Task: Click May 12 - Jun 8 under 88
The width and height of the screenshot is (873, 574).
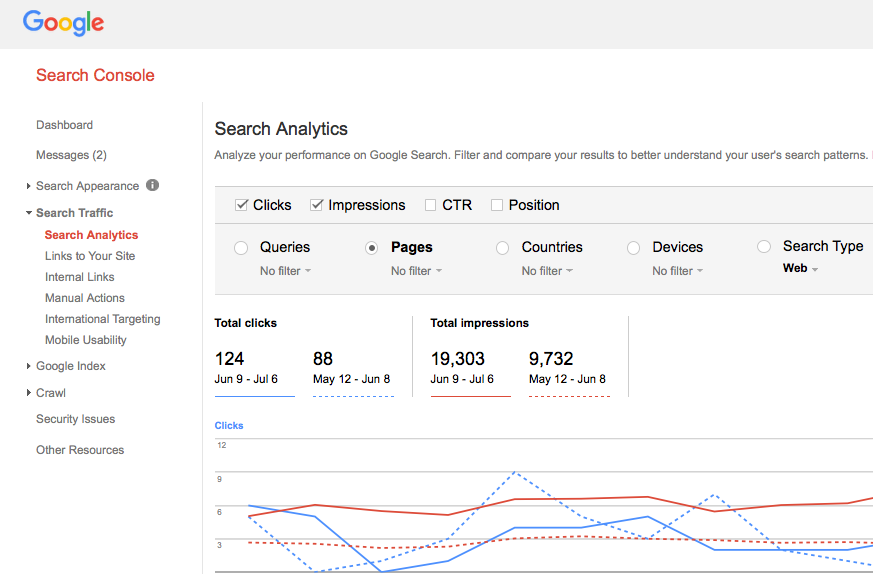Action: [x=351, y=379]
